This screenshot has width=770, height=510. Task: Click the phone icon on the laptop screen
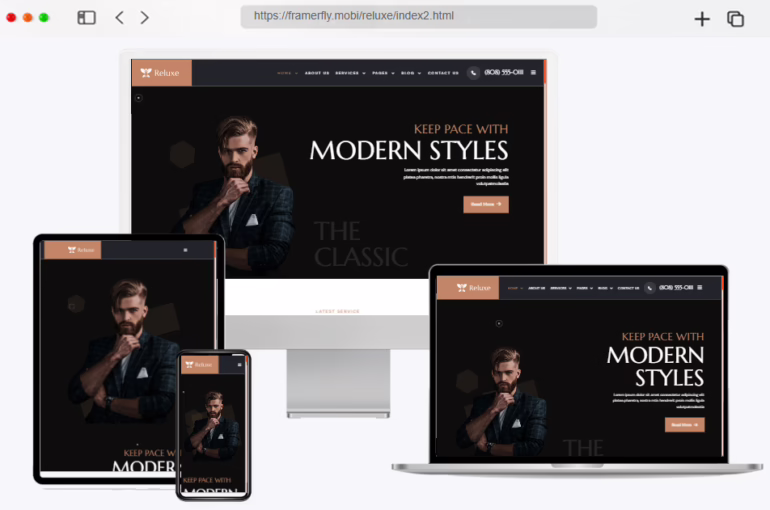pyautogui.click(x=650, y=288)
